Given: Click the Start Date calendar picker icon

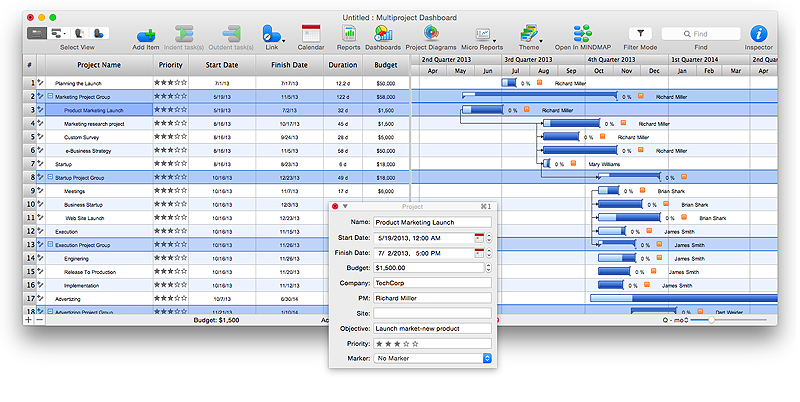Looking at the screenshot, I should point(479,238).
